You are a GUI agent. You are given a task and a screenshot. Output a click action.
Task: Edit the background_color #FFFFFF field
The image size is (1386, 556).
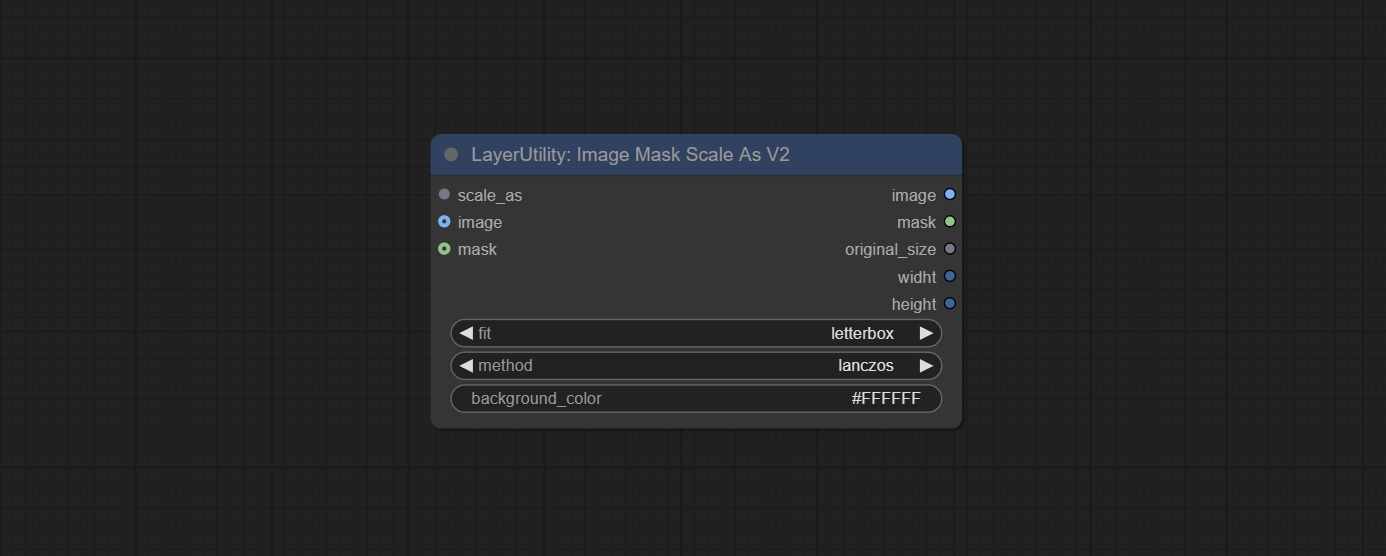(x=696, y=399)
